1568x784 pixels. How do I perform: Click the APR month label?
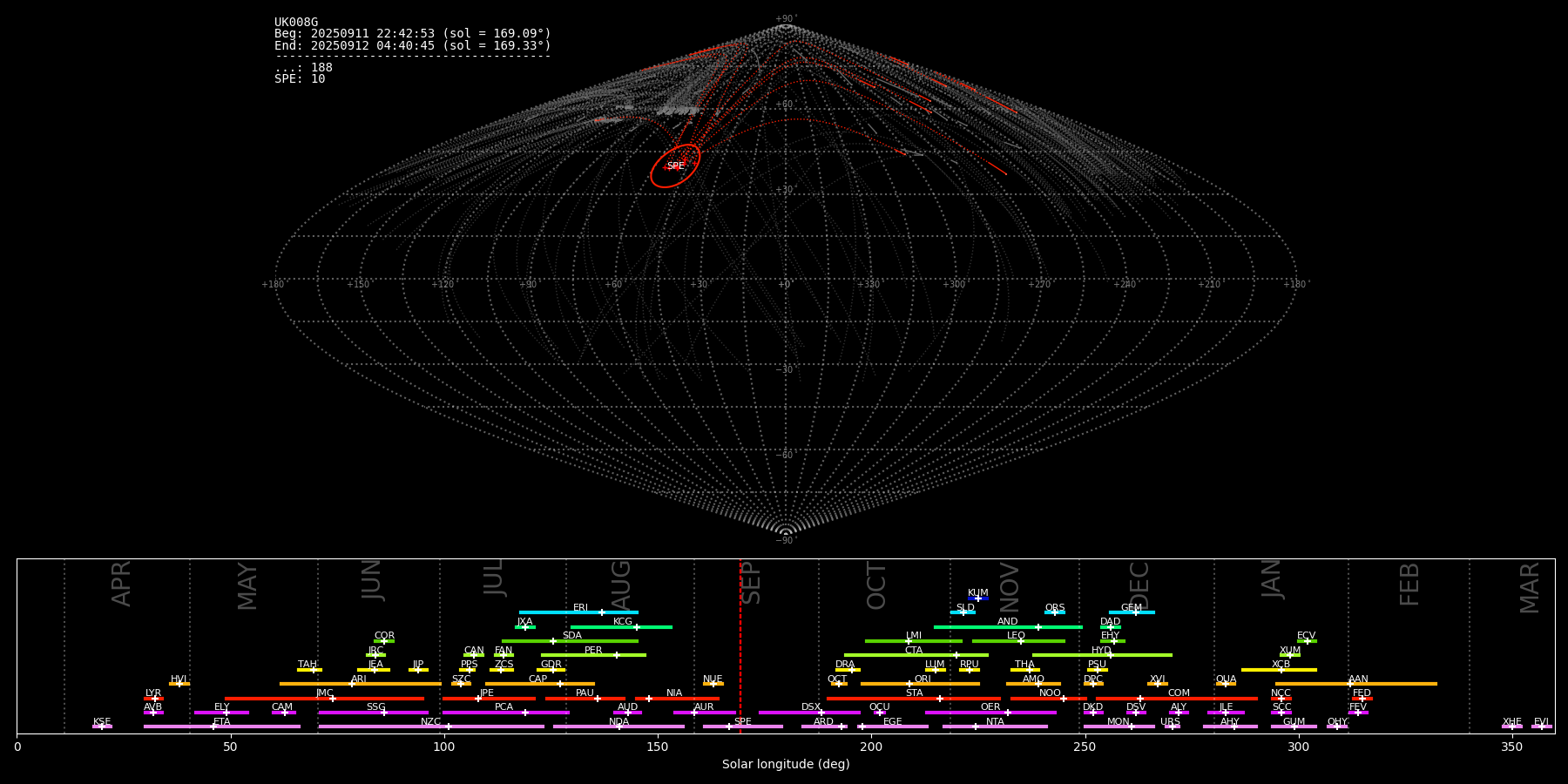[121, 584]
